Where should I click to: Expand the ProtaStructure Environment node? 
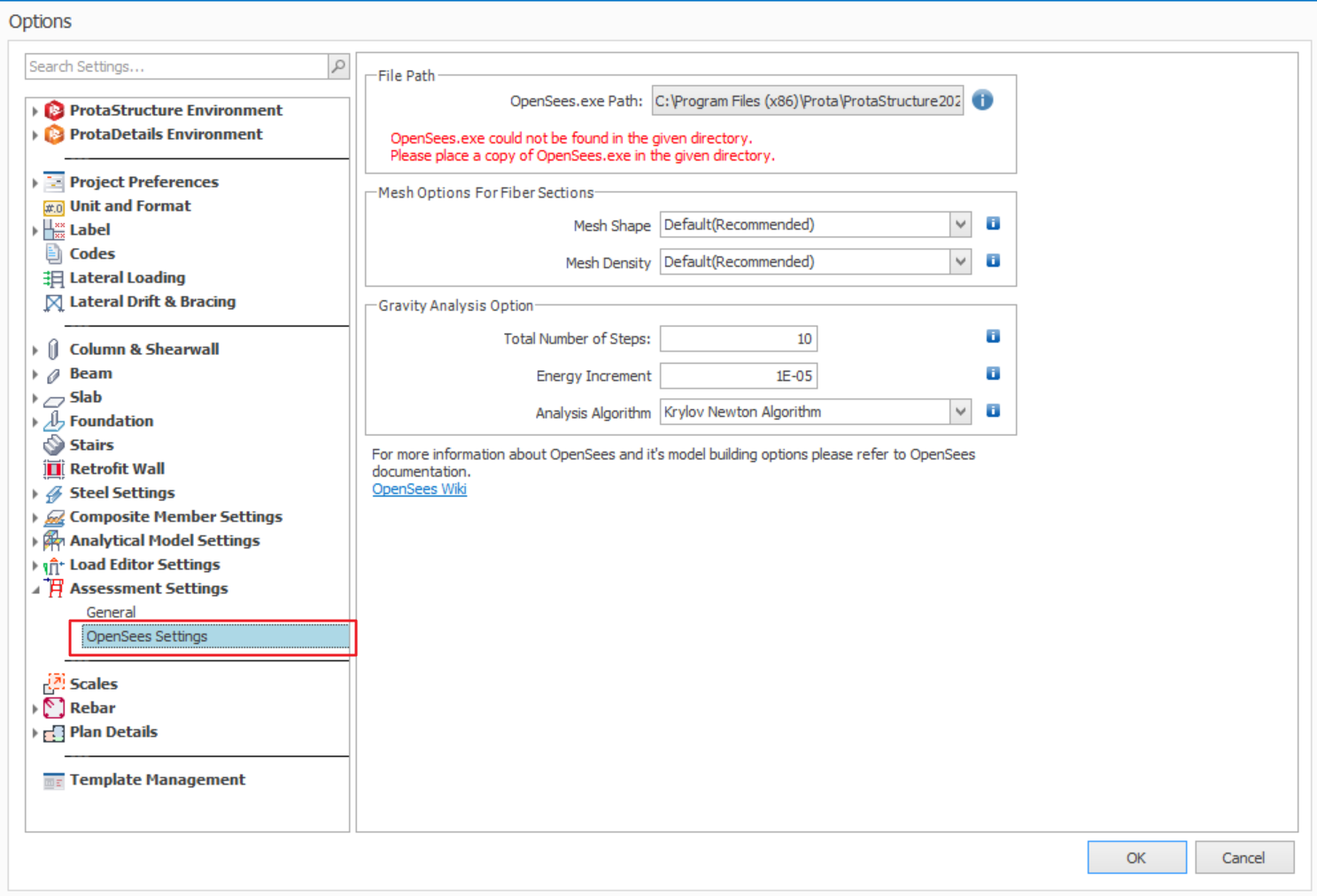[35, 111]
